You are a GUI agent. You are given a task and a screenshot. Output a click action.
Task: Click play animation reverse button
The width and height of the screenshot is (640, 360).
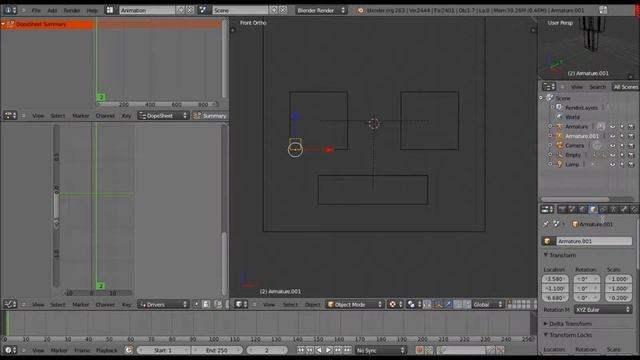(x=319, y=350)
